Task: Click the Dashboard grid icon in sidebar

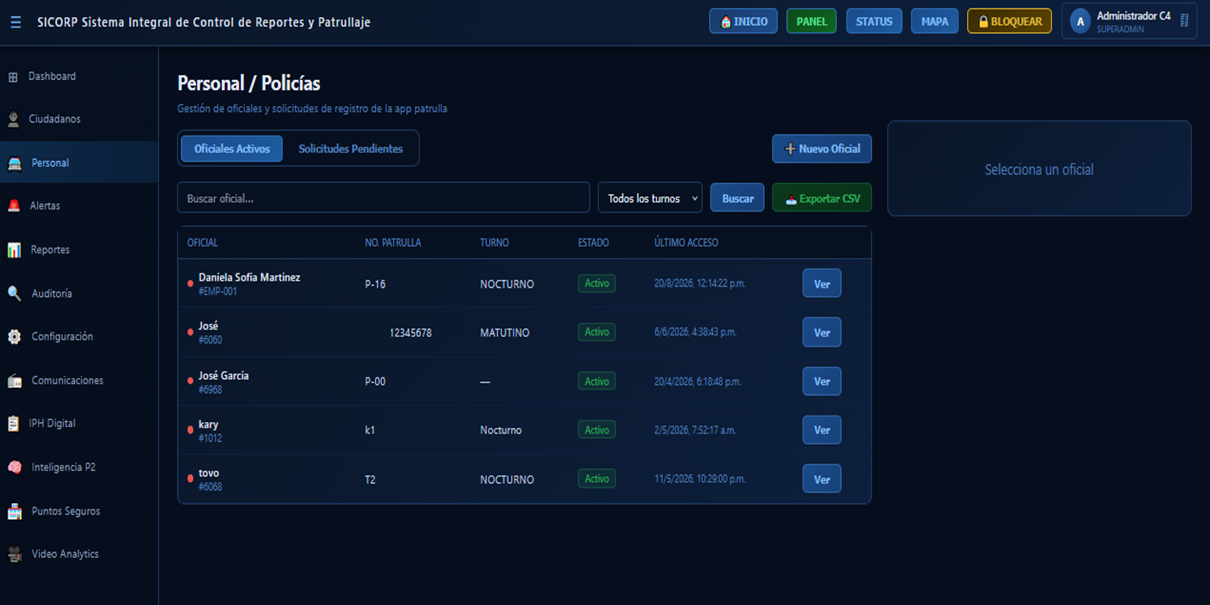Action: click(13, 77)
